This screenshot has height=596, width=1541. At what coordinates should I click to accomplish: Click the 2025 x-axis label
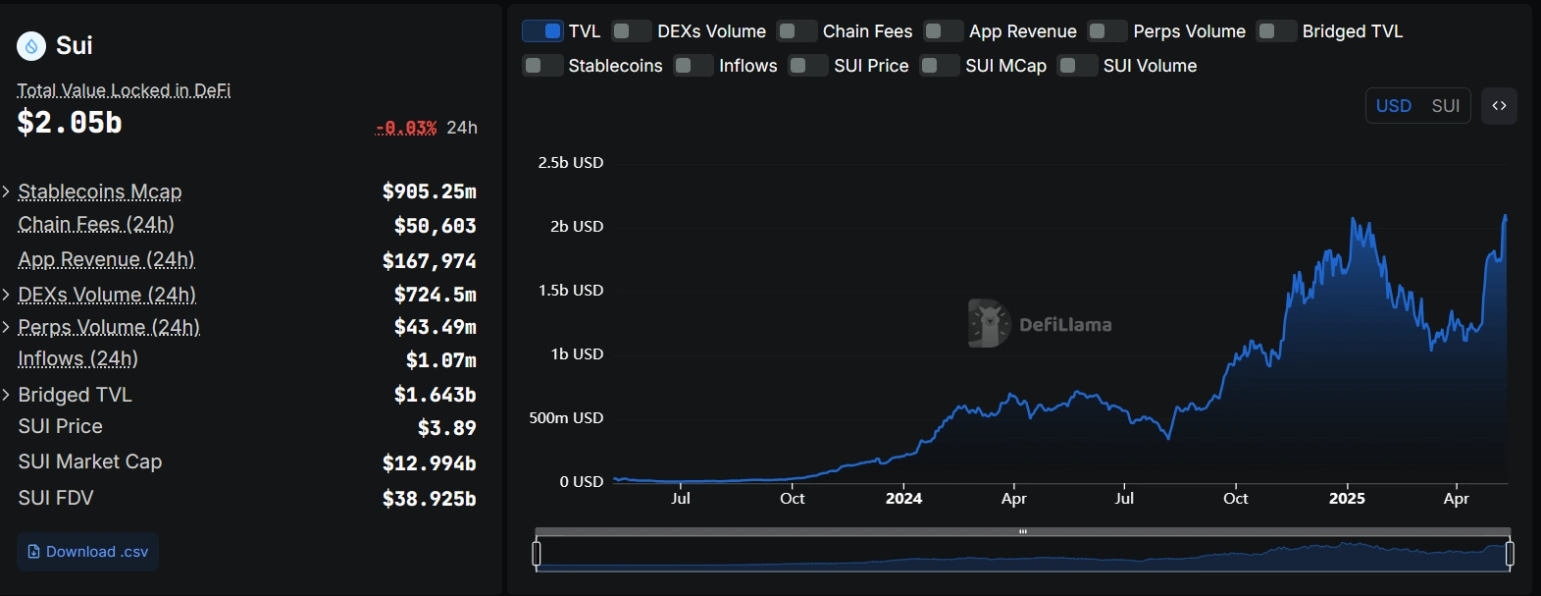pyautogui.click(x=1347, y=498)
